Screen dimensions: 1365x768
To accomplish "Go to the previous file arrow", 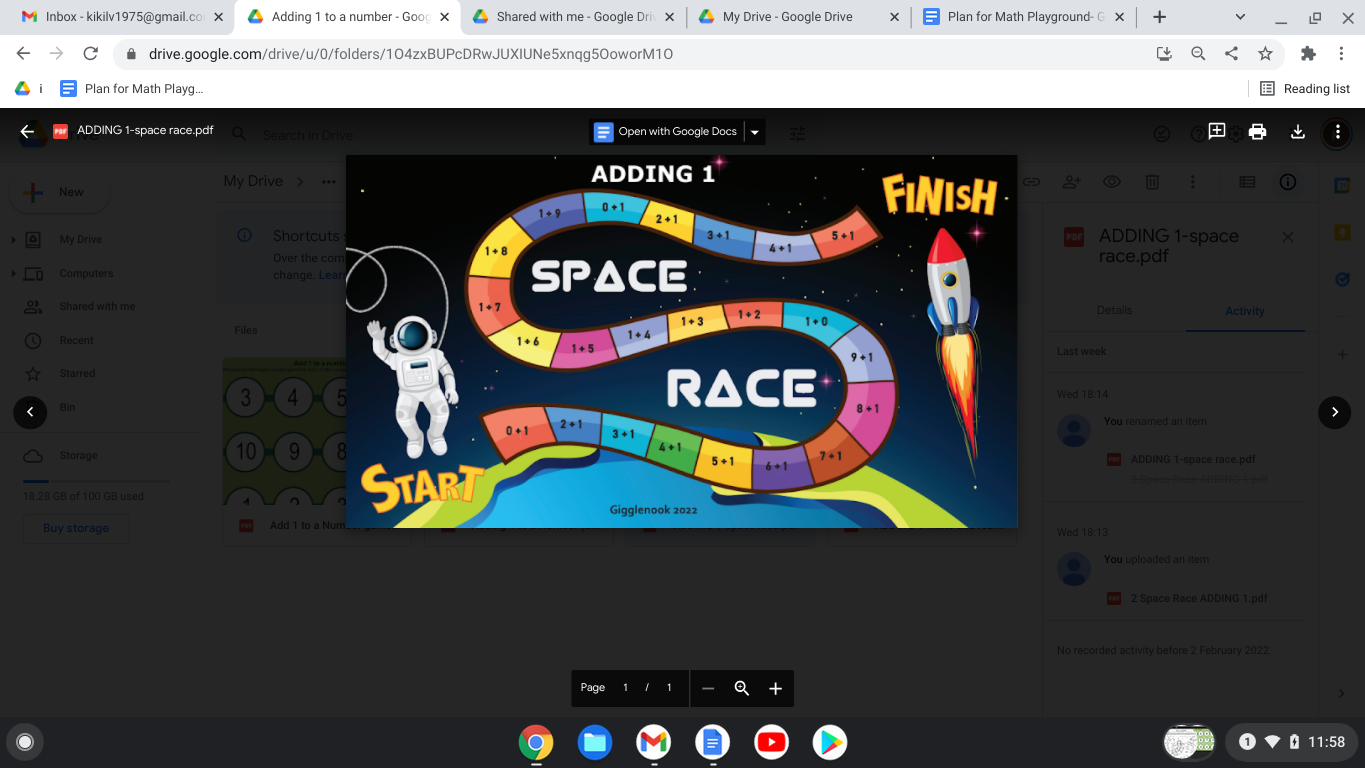I will [30, 412].
